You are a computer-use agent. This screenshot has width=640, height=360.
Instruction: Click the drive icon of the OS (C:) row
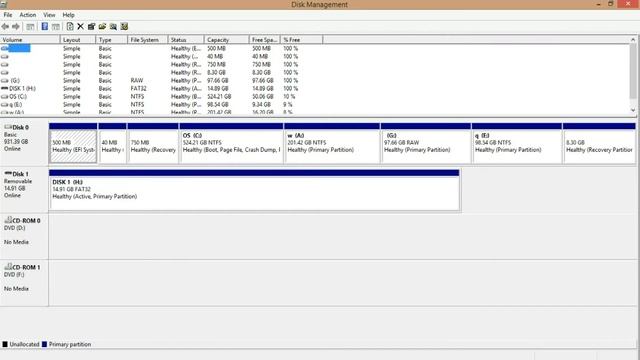(4, 97)
